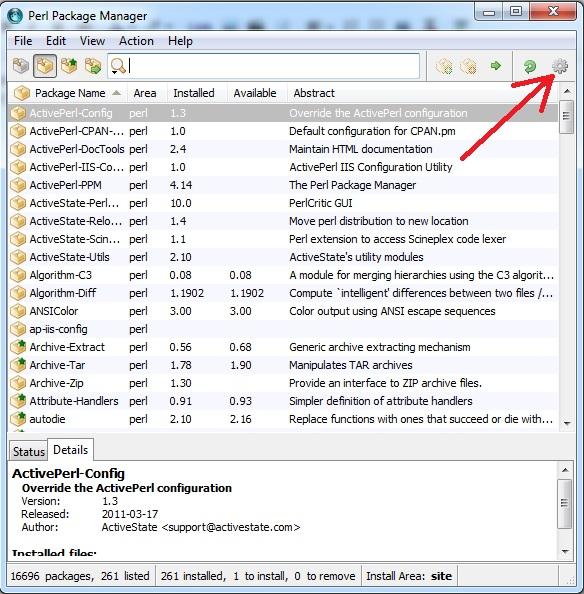Image resolution: width=584 pixels, height=594 pixels.
Task: Click the 'Install Area: site' status entry
Action: (x=409, y=576)
